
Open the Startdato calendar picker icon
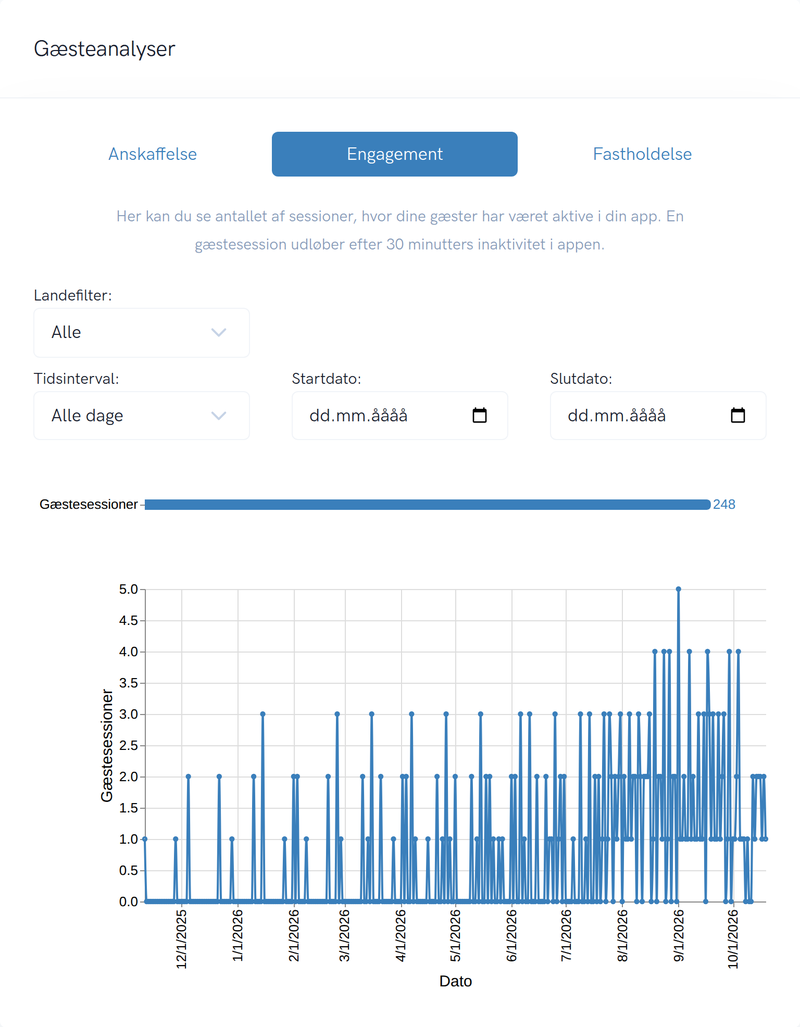click(480, 415)
